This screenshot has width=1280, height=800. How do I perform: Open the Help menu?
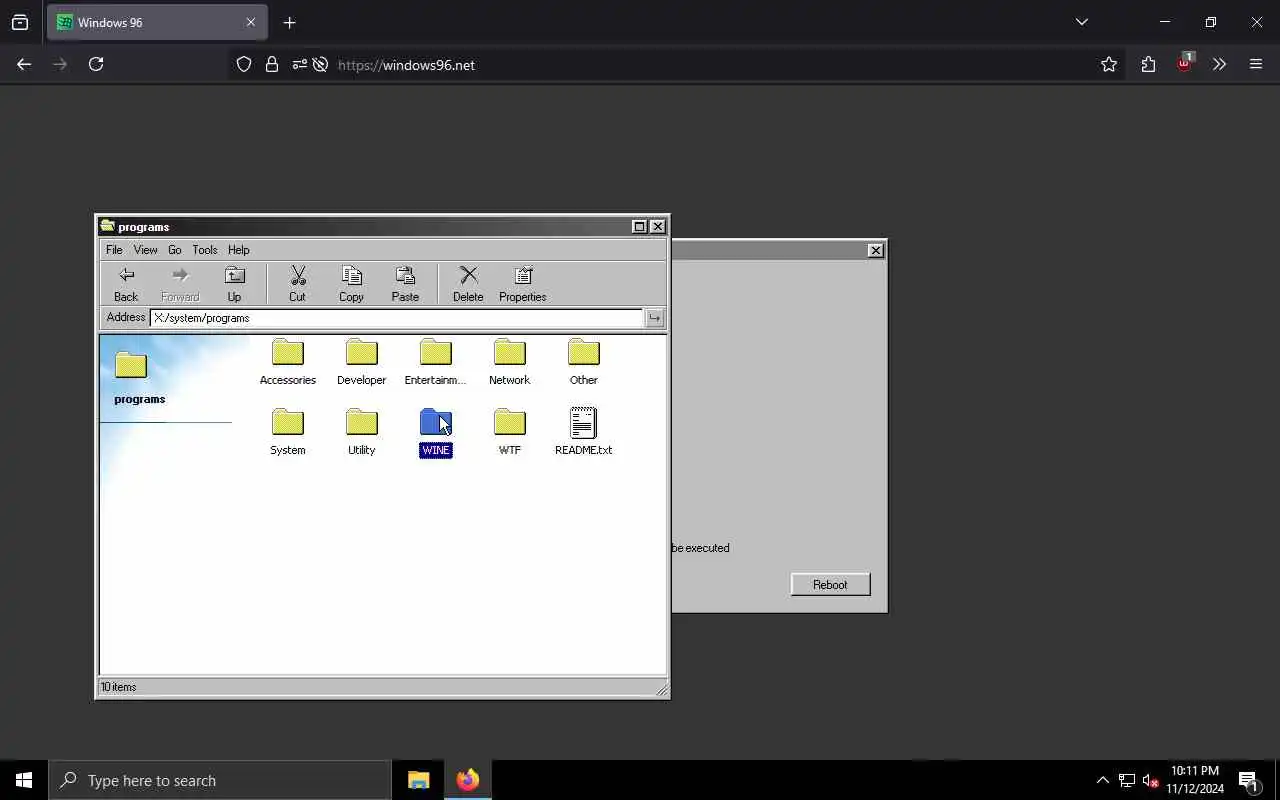click(238, 250)
